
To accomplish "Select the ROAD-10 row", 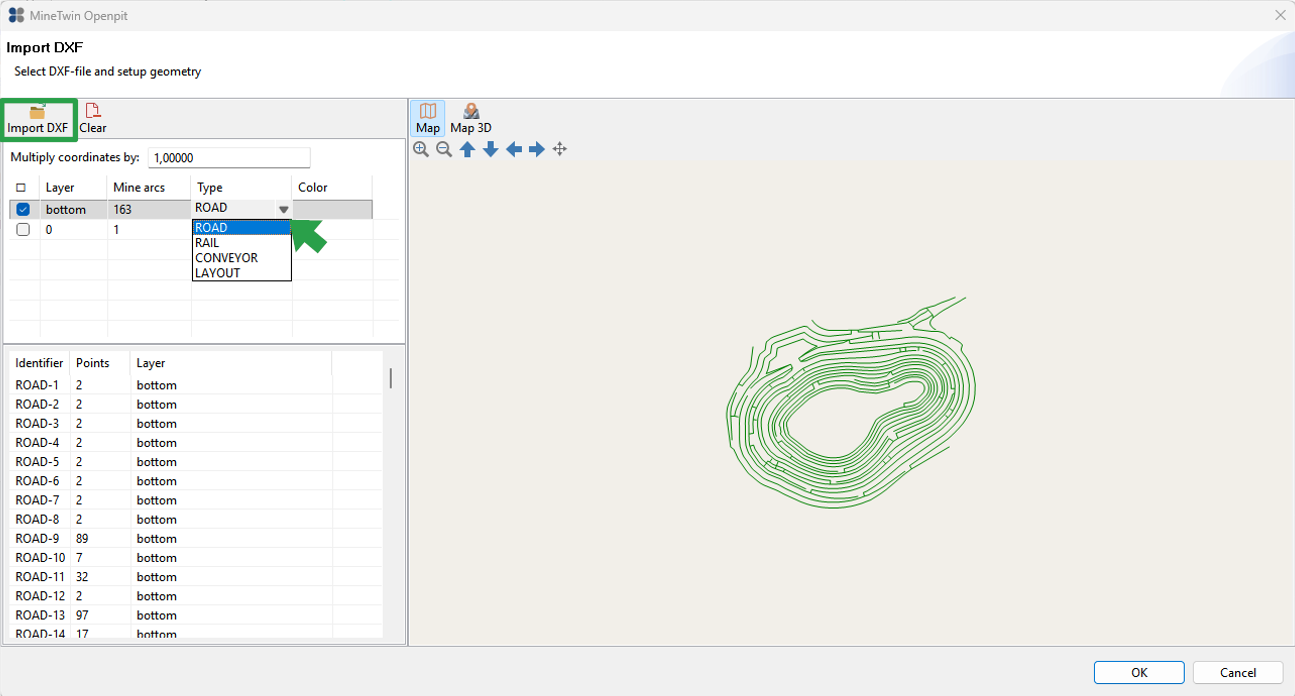I will [x=196, y=557].
